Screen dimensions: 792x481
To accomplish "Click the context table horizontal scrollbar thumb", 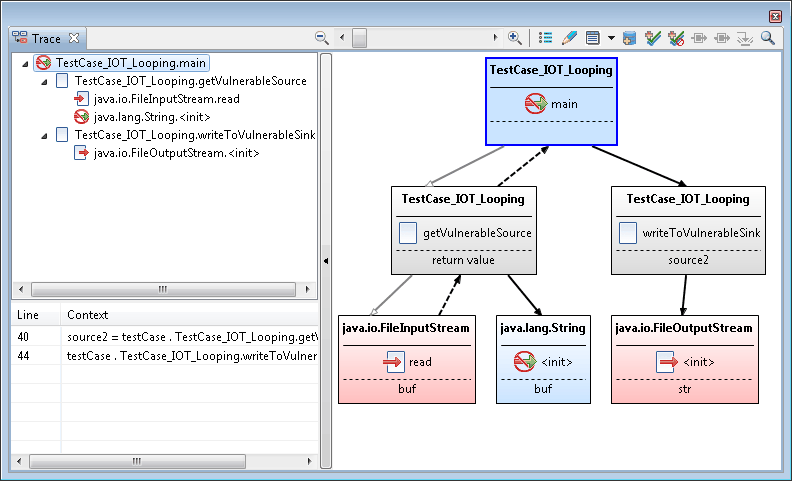I will point(137,461).
